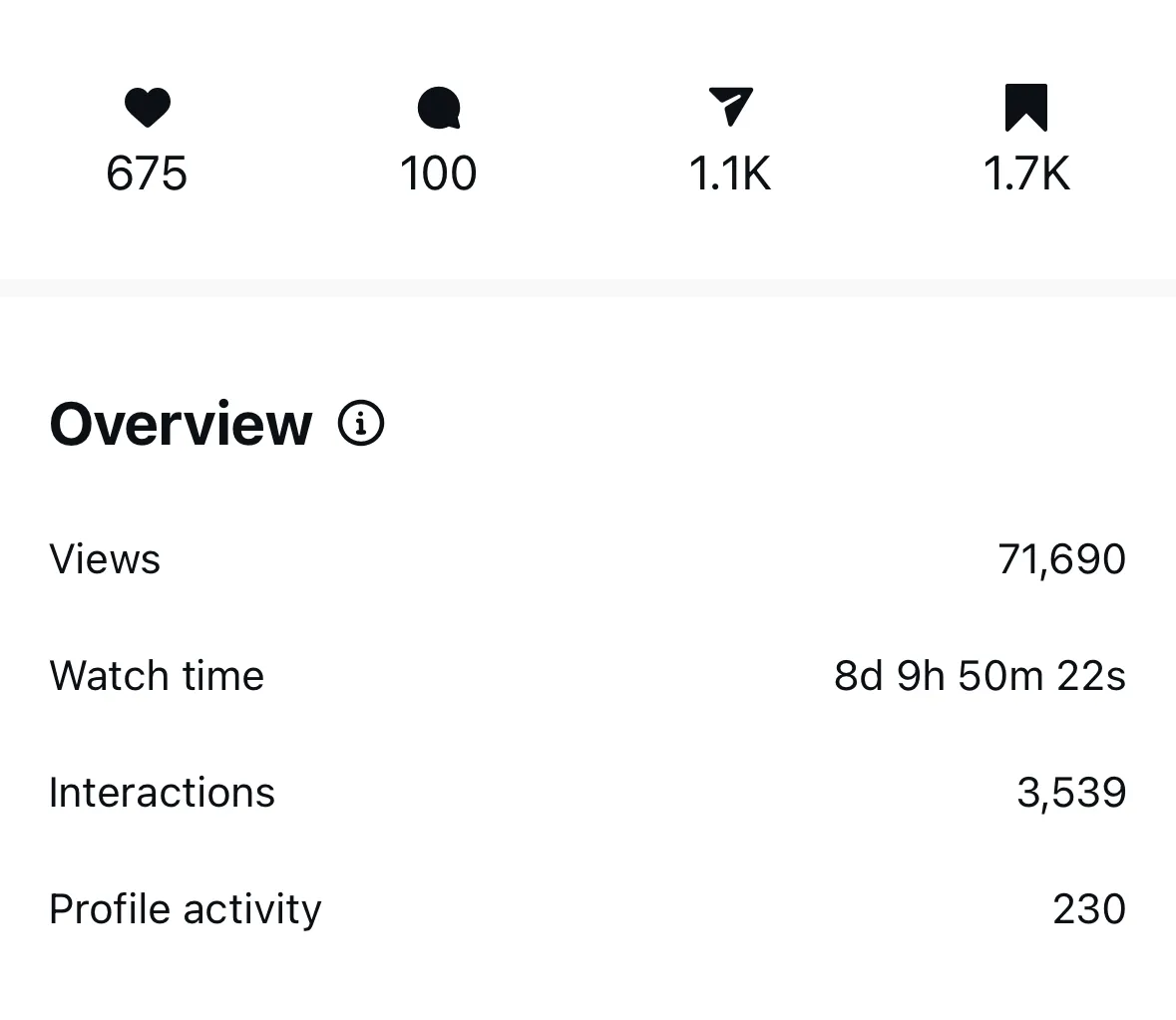Open the Watch time row label
1176x1020 pixels.
[x=157, y=676]
